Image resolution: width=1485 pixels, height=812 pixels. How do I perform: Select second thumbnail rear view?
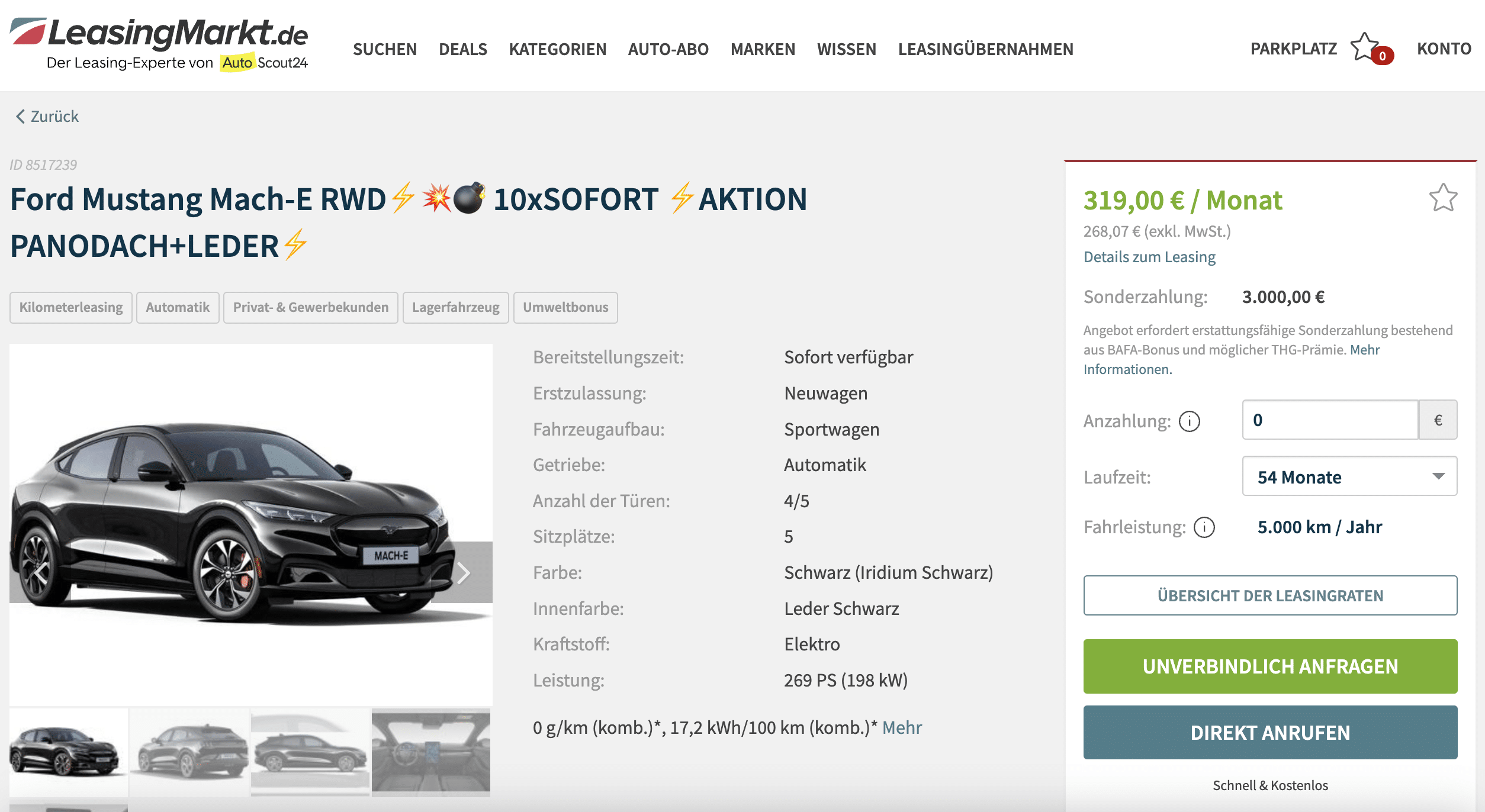coord(189,752)
